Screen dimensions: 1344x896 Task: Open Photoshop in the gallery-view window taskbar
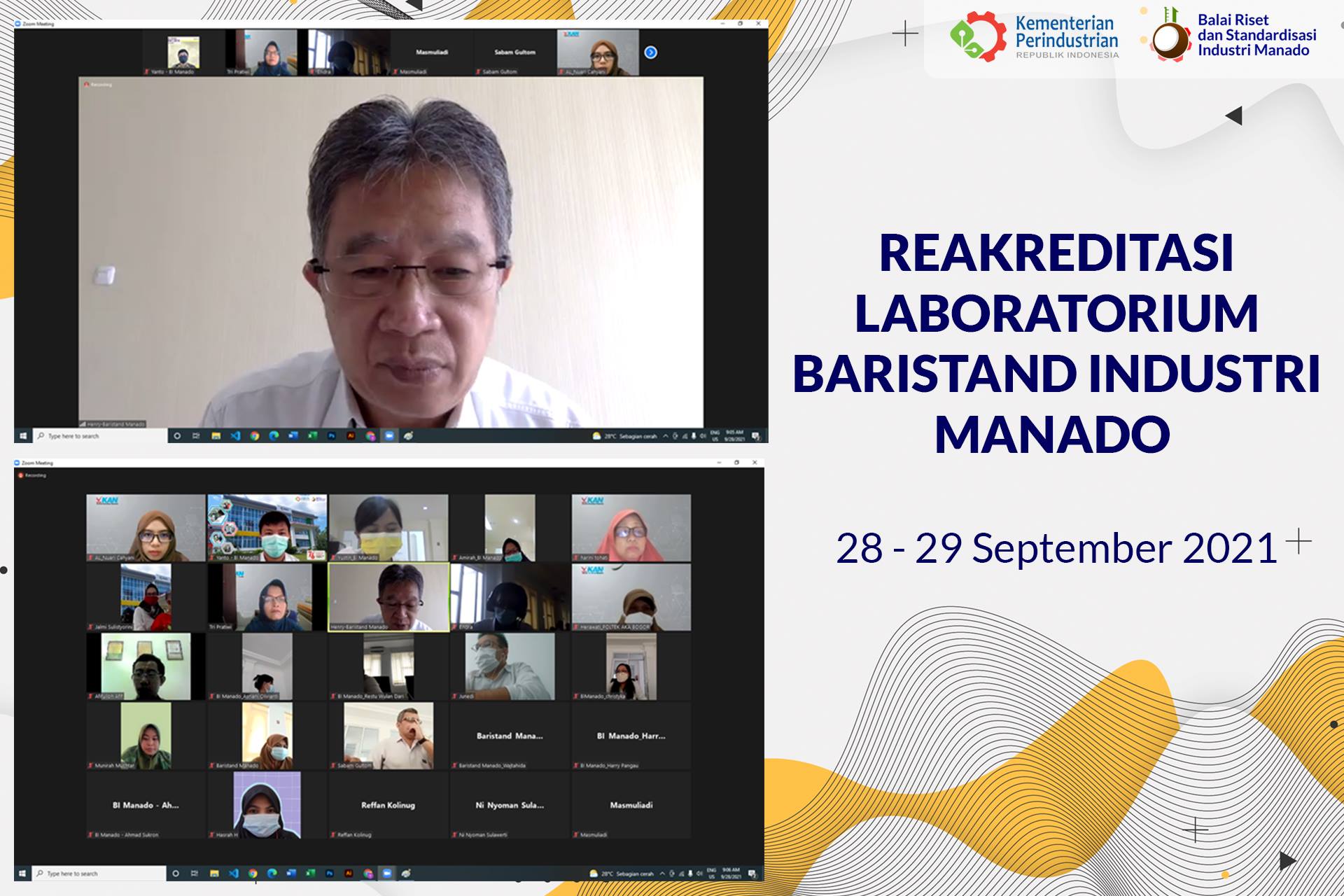[330, 874]
